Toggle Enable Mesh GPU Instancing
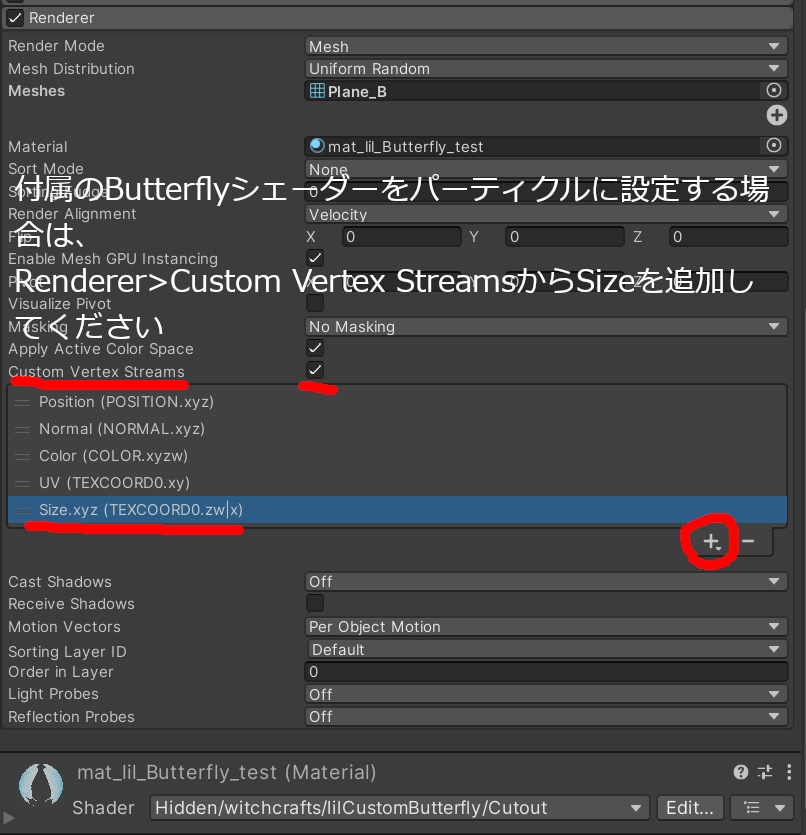The image size is (806, 835). [x=314, y=258]
